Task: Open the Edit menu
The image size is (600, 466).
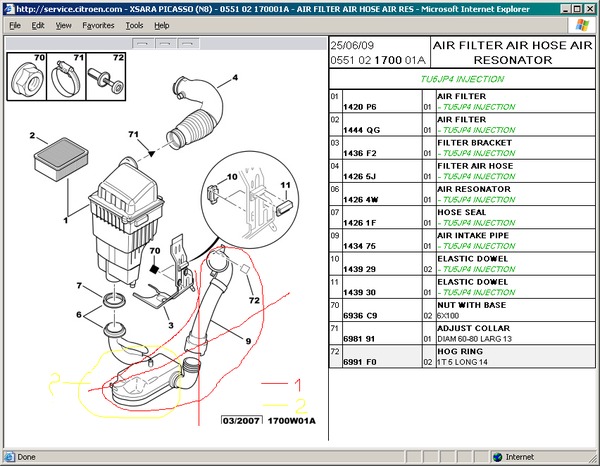Action: [x=38, y=26]
